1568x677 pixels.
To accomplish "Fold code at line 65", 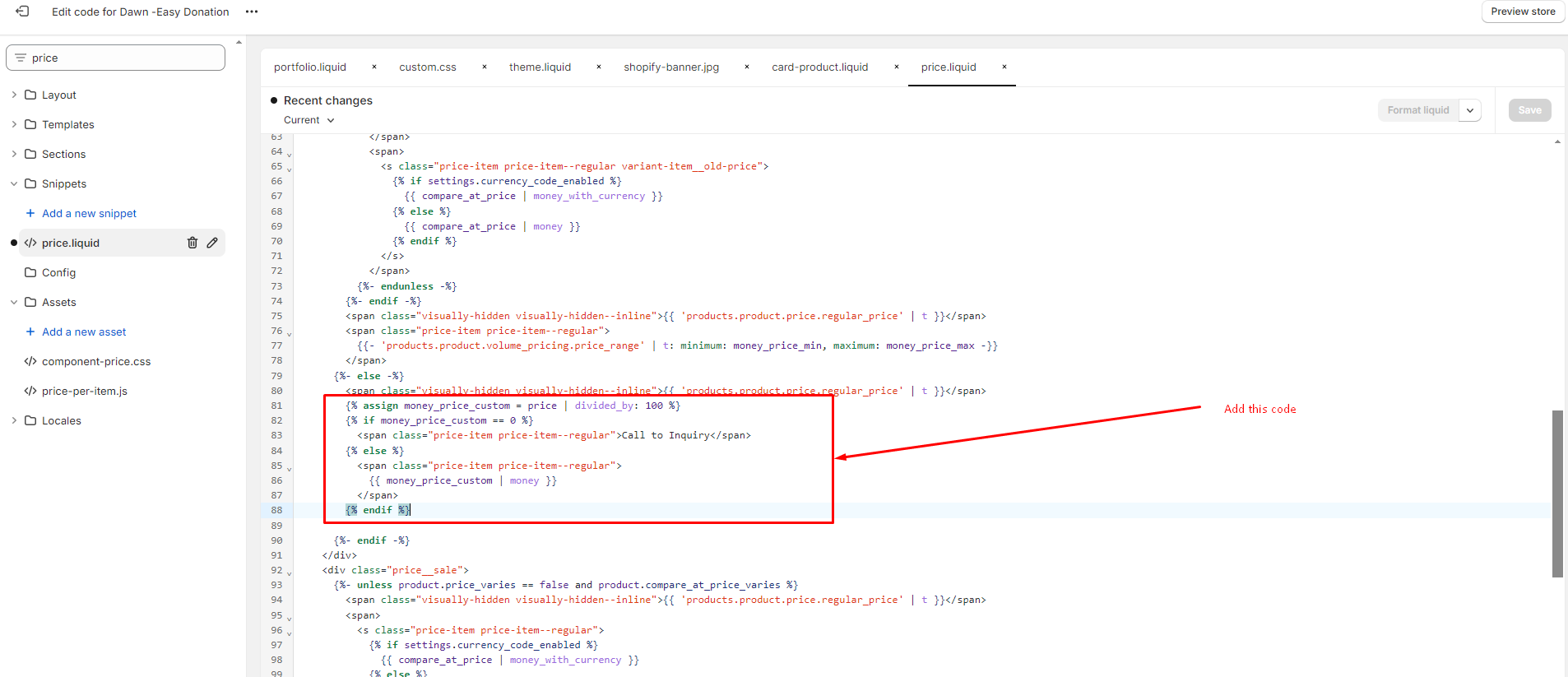I will [289, 169].
